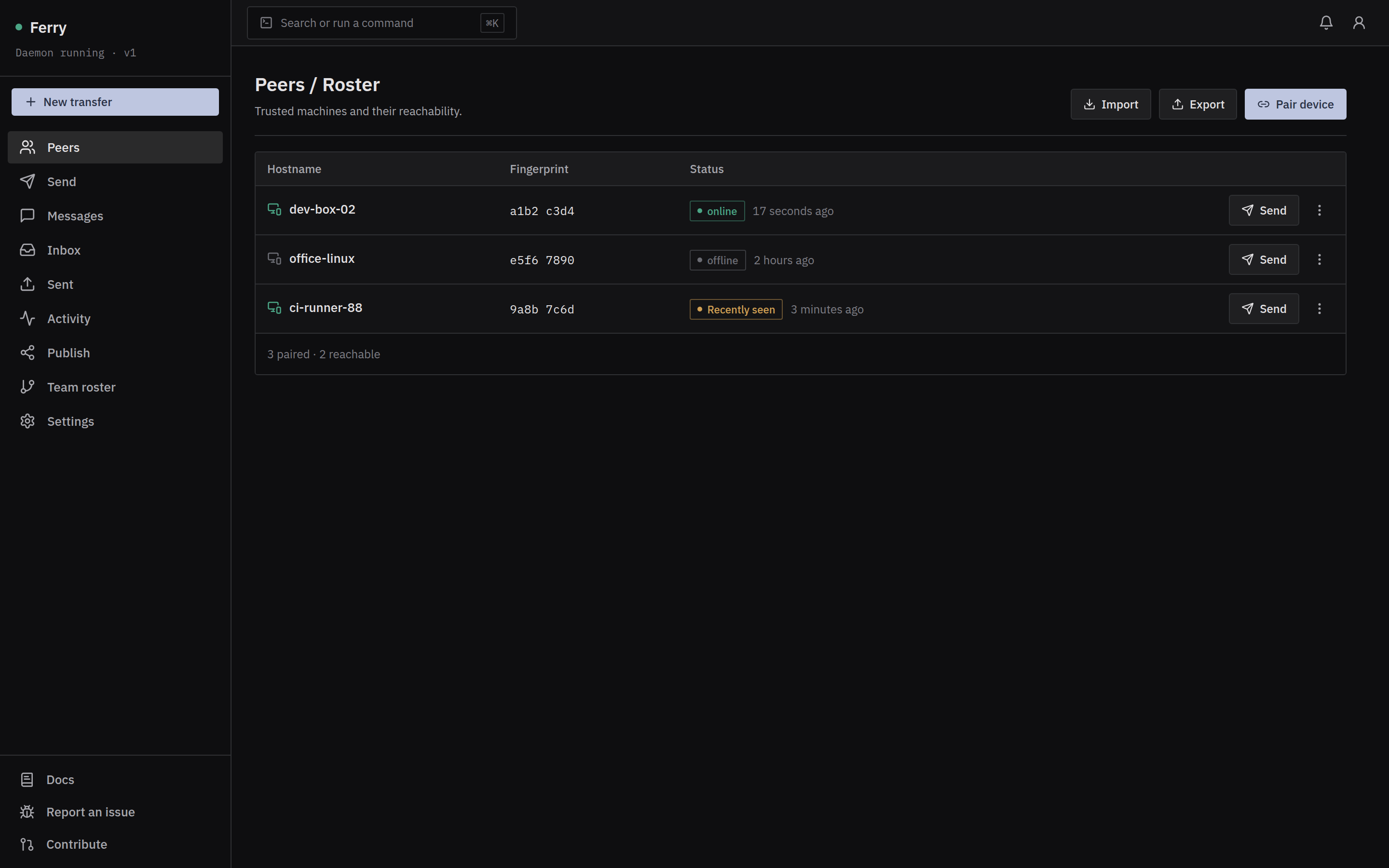
Task: Start a New transfer
Action: click(x=115, y=102)
